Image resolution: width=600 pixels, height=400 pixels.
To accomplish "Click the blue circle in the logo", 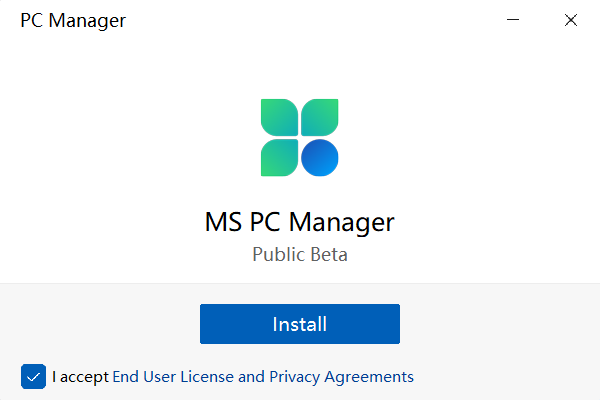I will click(x=320, y=156).
